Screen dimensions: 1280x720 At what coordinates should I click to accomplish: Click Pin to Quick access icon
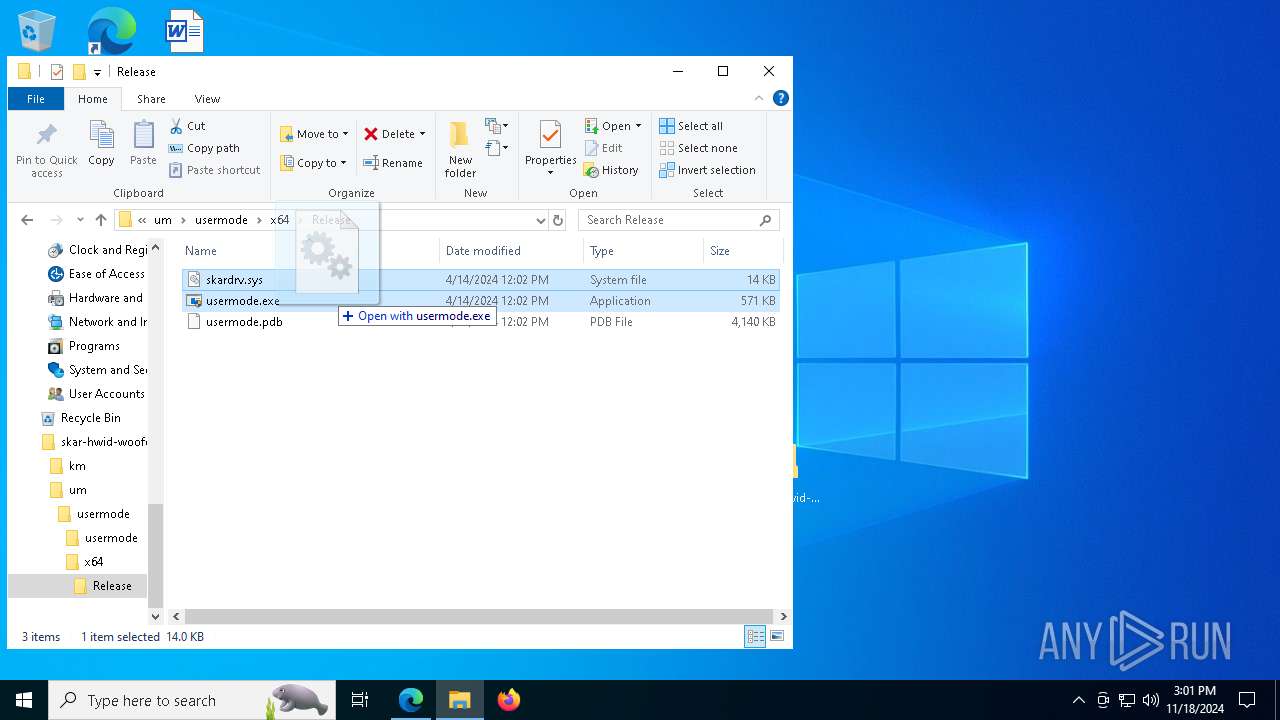click(x=46, y=135)
